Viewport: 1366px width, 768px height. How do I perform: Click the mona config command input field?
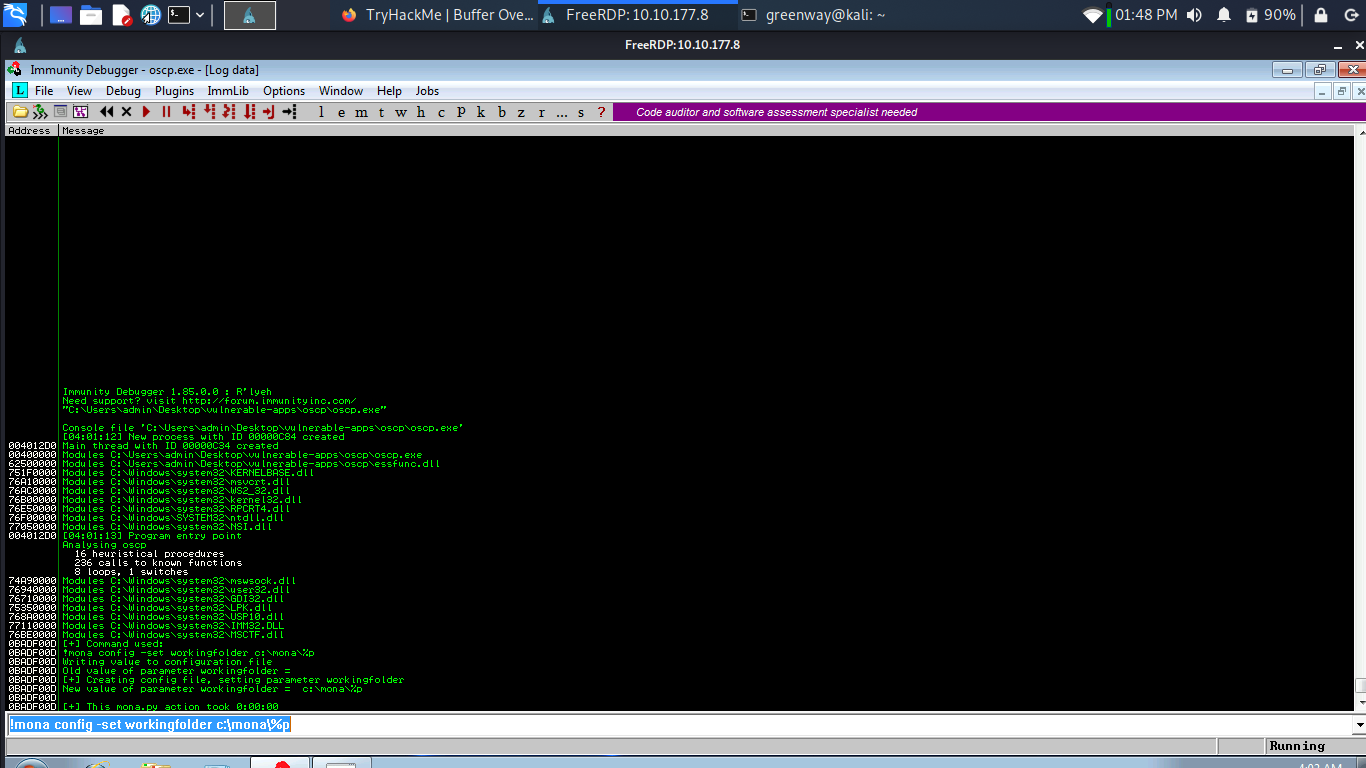click(150, 723)
